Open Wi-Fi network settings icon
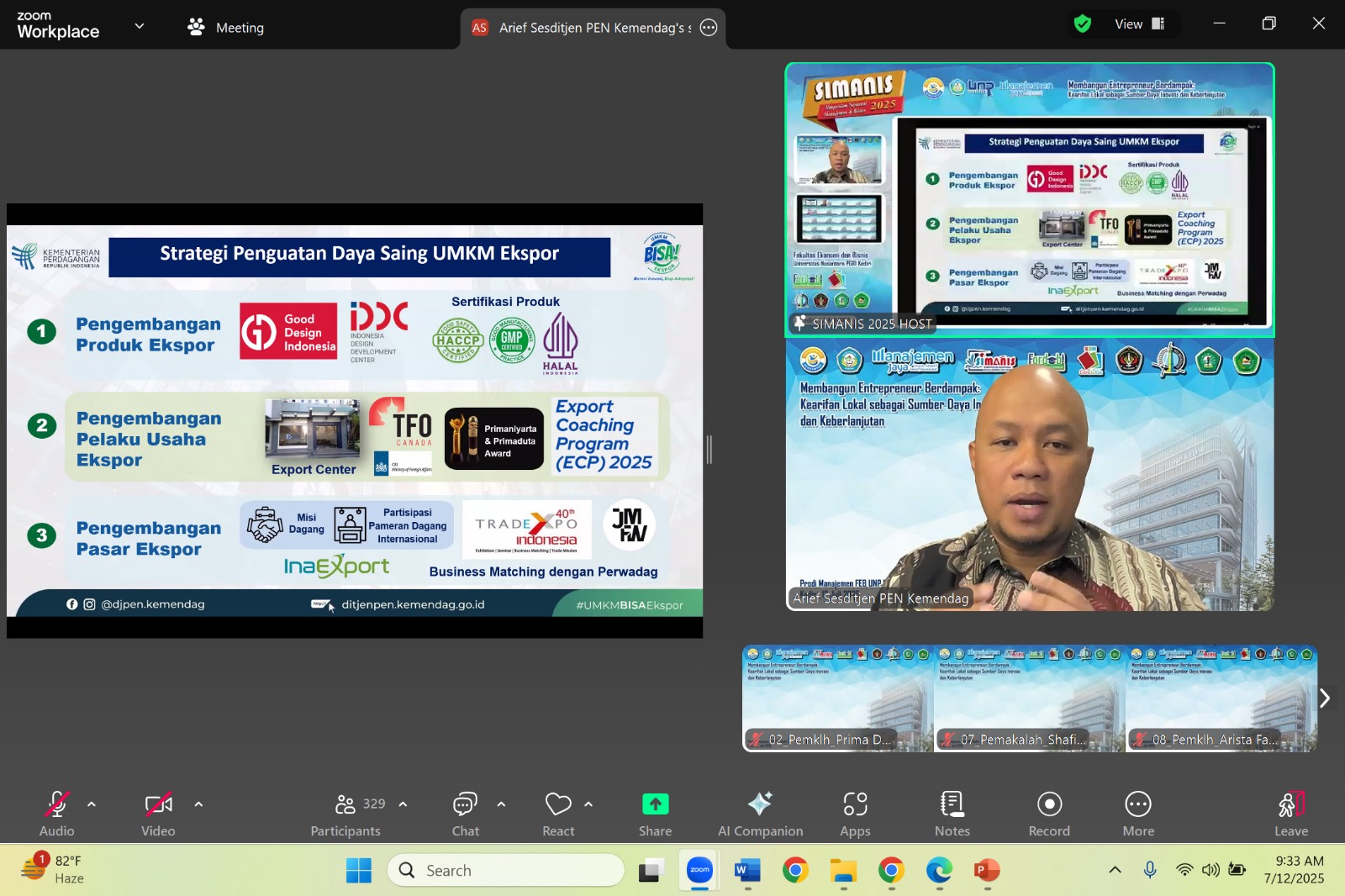Viewport: 1345px width, 896px height. click(x=1184, y=870)
